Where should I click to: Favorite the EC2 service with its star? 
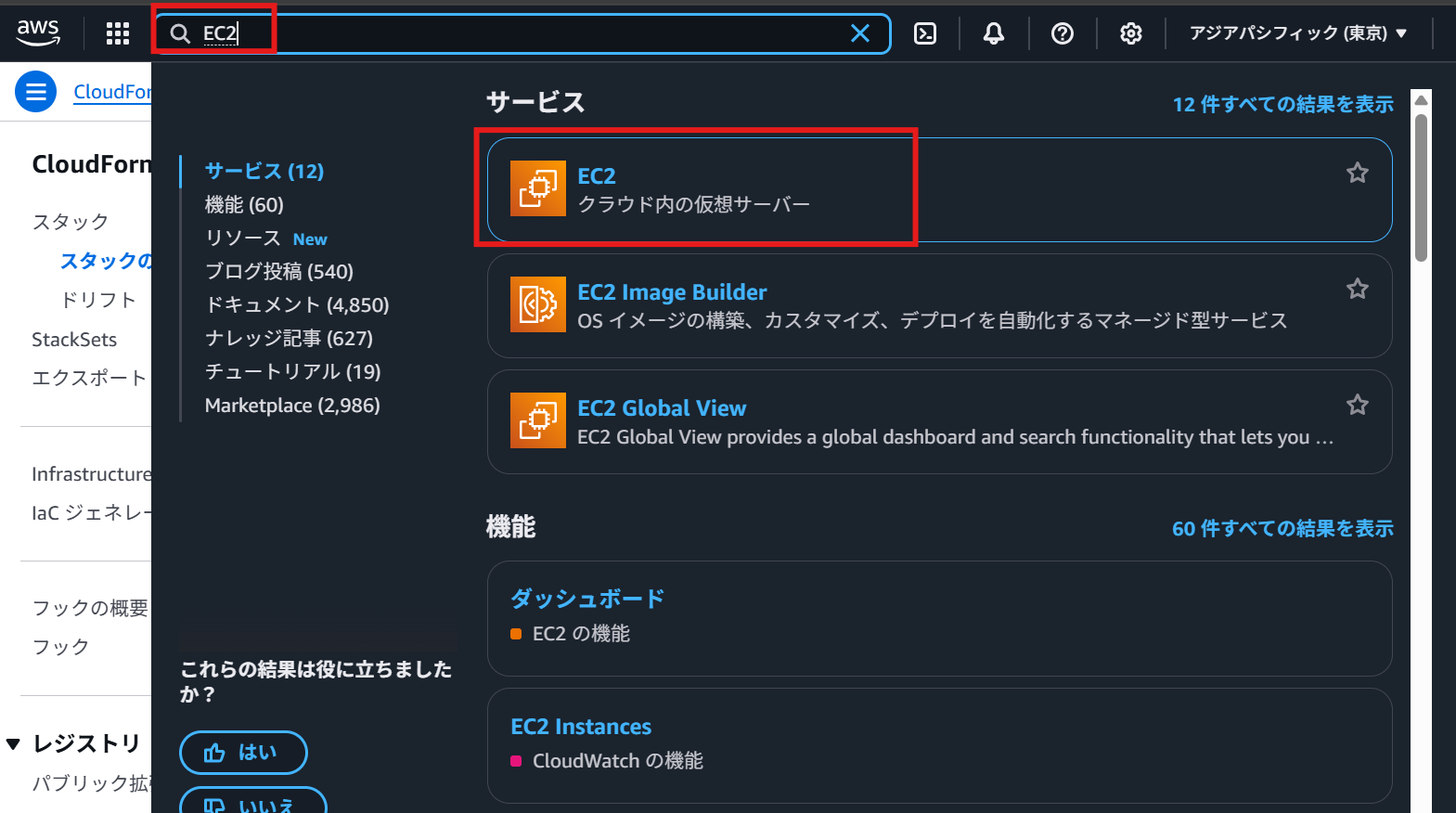(x=1358, y=173)
